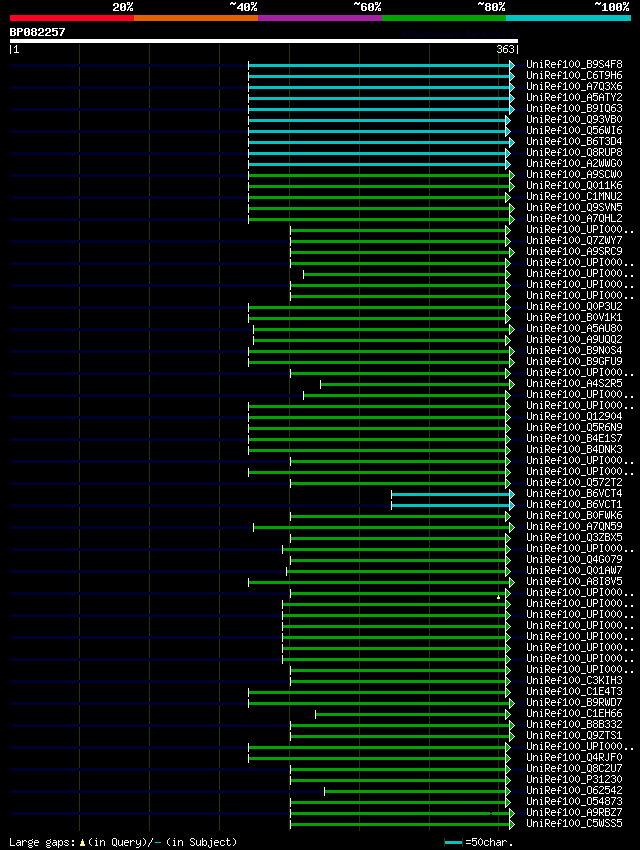Screen dimensions: 640x850
Task: Select the UniRef100_Q5R6N9 label
Action: coord(574,427)
